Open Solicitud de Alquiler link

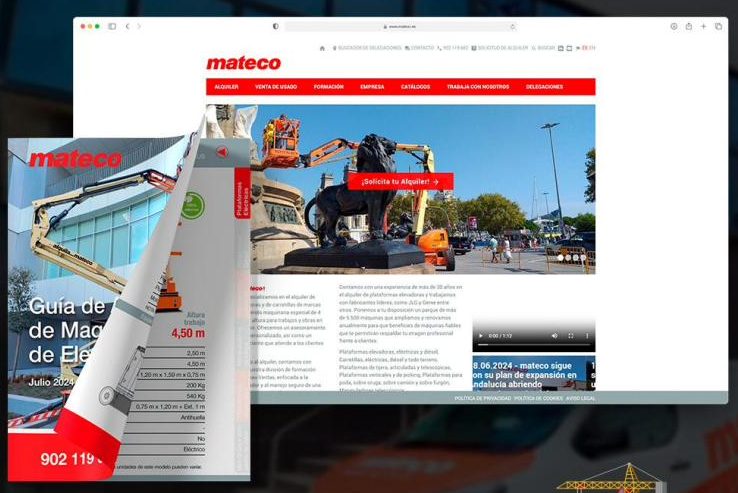click(500, 48)
